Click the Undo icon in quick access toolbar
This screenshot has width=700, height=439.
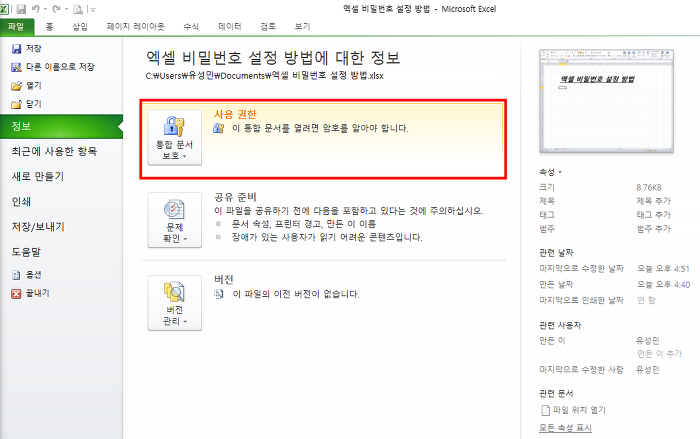(x=36, y=8)
